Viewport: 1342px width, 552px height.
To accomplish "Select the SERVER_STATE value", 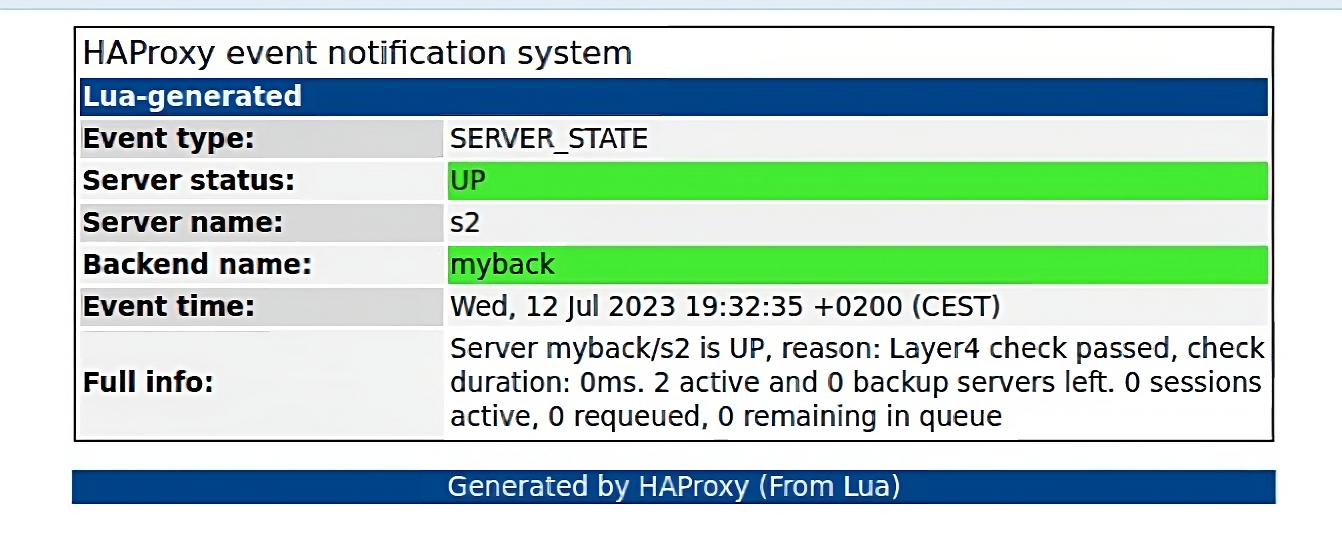I will click(549, 139).
